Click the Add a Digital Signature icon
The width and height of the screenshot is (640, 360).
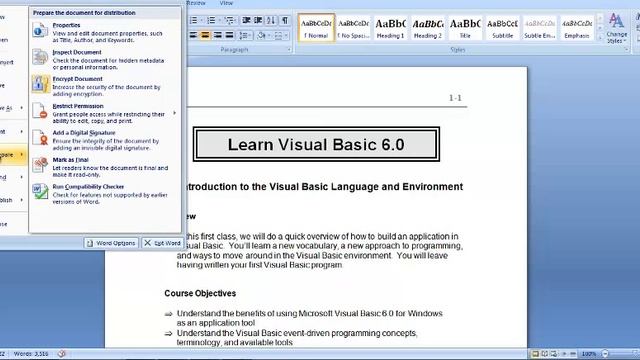(40, 138)
